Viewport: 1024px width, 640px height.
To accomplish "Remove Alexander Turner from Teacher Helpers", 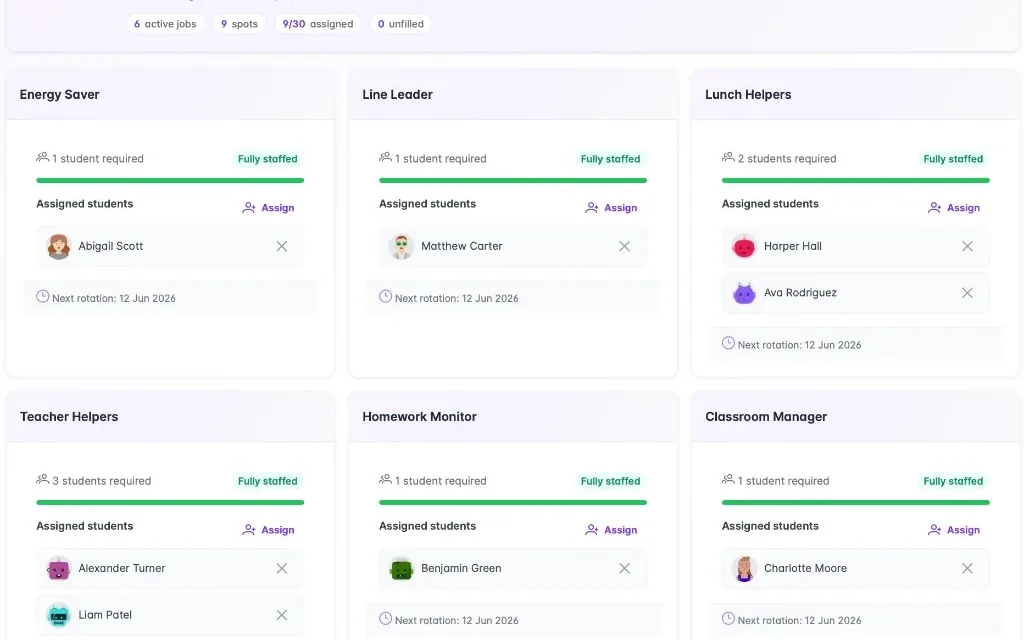I will click(x=281, y=568).
